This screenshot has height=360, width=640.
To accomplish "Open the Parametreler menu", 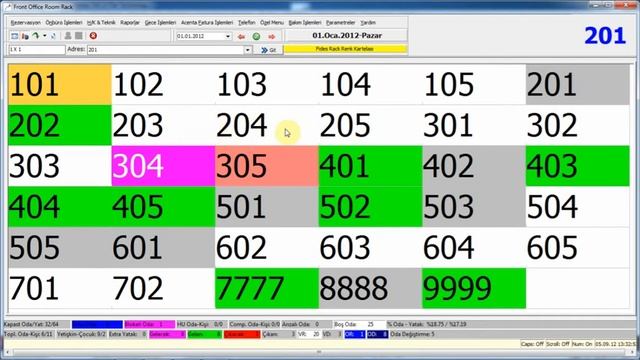I will click(x=340, y=22).
